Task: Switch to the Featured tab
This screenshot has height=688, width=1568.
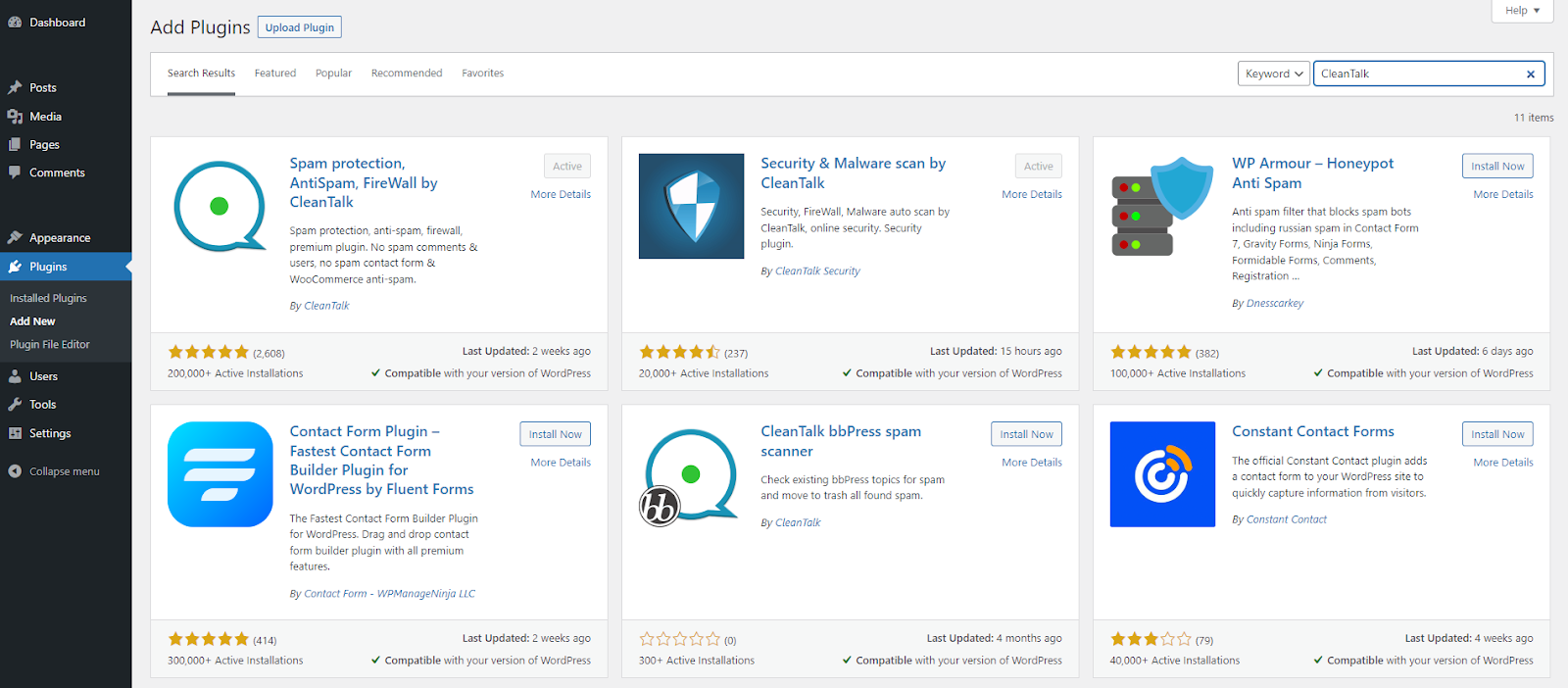Action: 275,74
